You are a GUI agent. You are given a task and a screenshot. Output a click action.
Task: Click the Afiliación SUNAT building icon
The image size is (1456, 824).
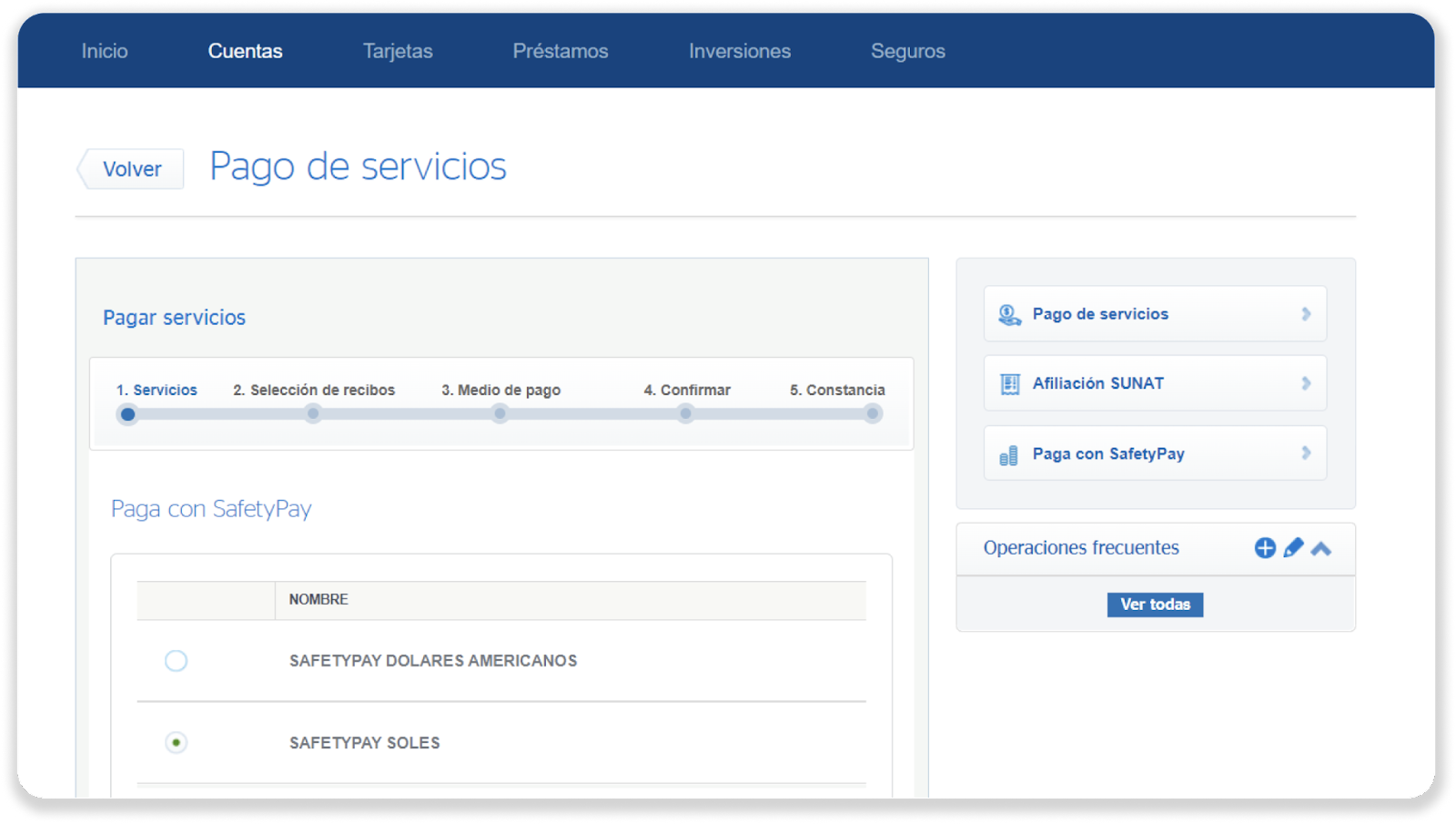(x=1009, y=384)
